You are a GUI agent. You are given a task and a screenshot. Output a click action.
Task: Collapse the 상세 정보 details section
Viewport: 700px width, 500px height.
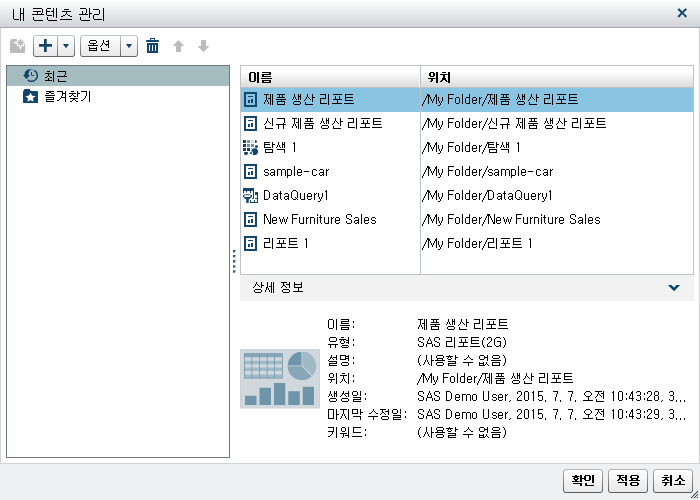coord(674,287)
